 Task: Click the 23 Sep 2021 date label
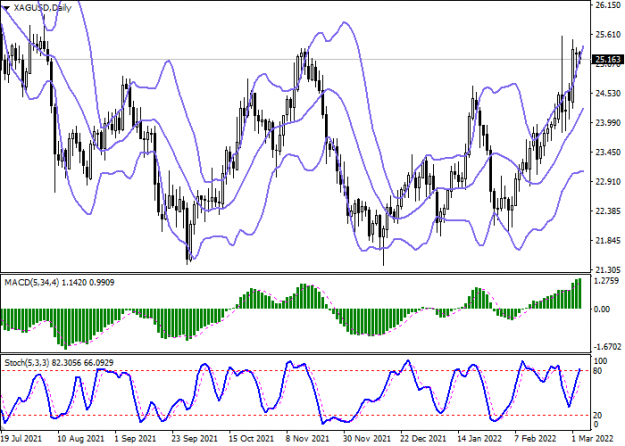click(x=195, y=439)
